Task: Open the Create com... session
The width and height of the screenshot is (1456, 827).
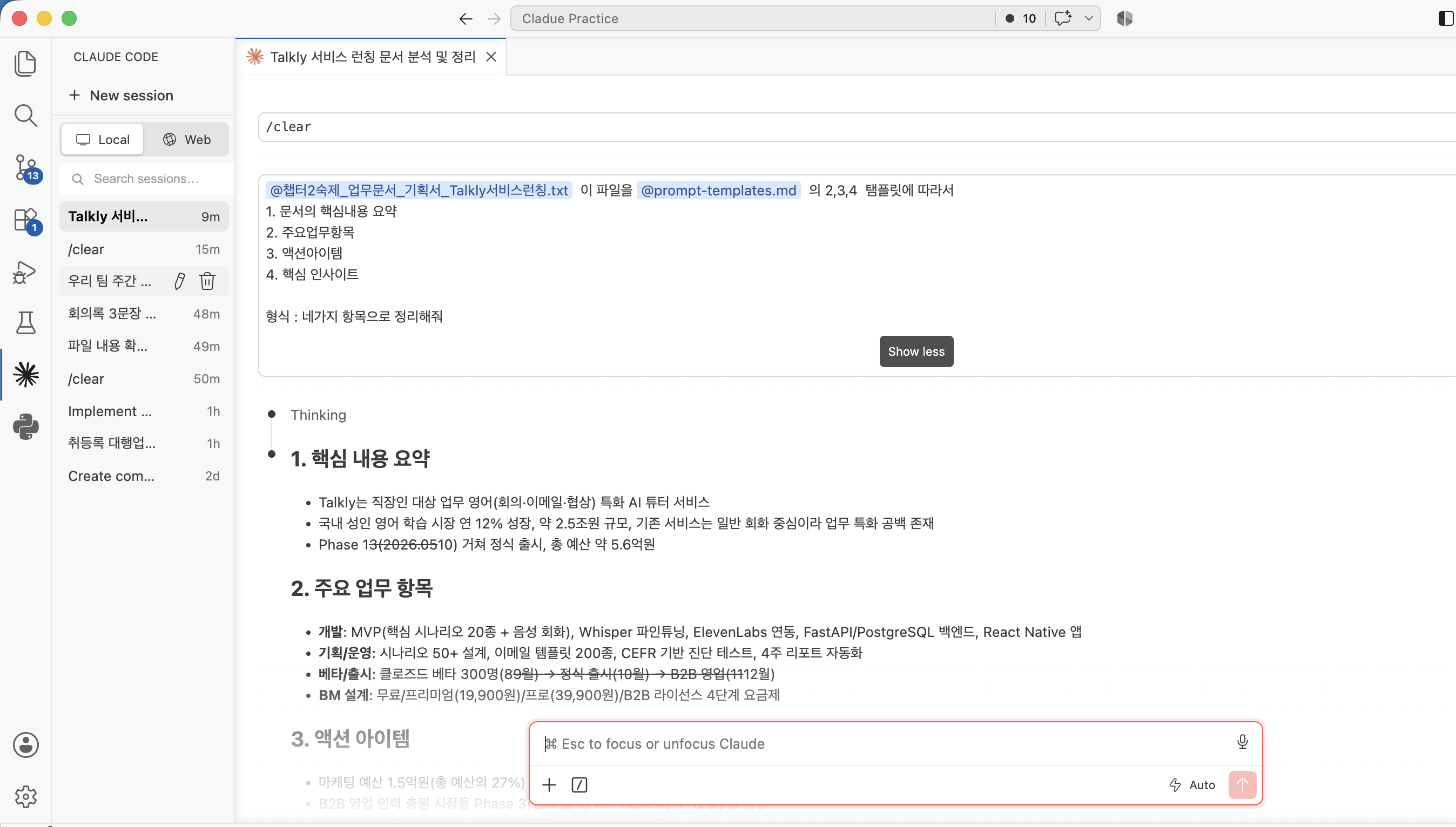Action: pyautogui.click(x=144, y=476)
